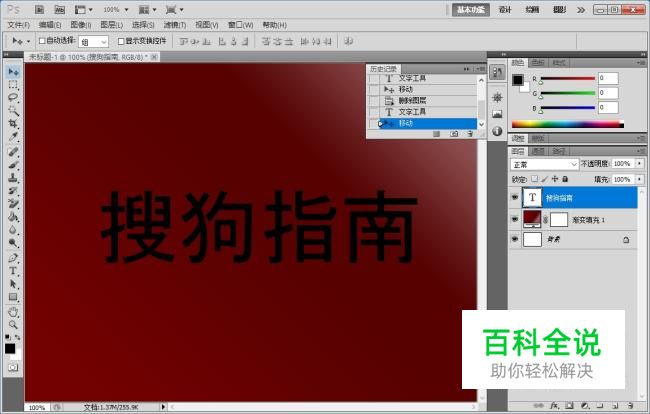
Task: Select the Zoom magnifier tool
Action: (x=13, y=324)
